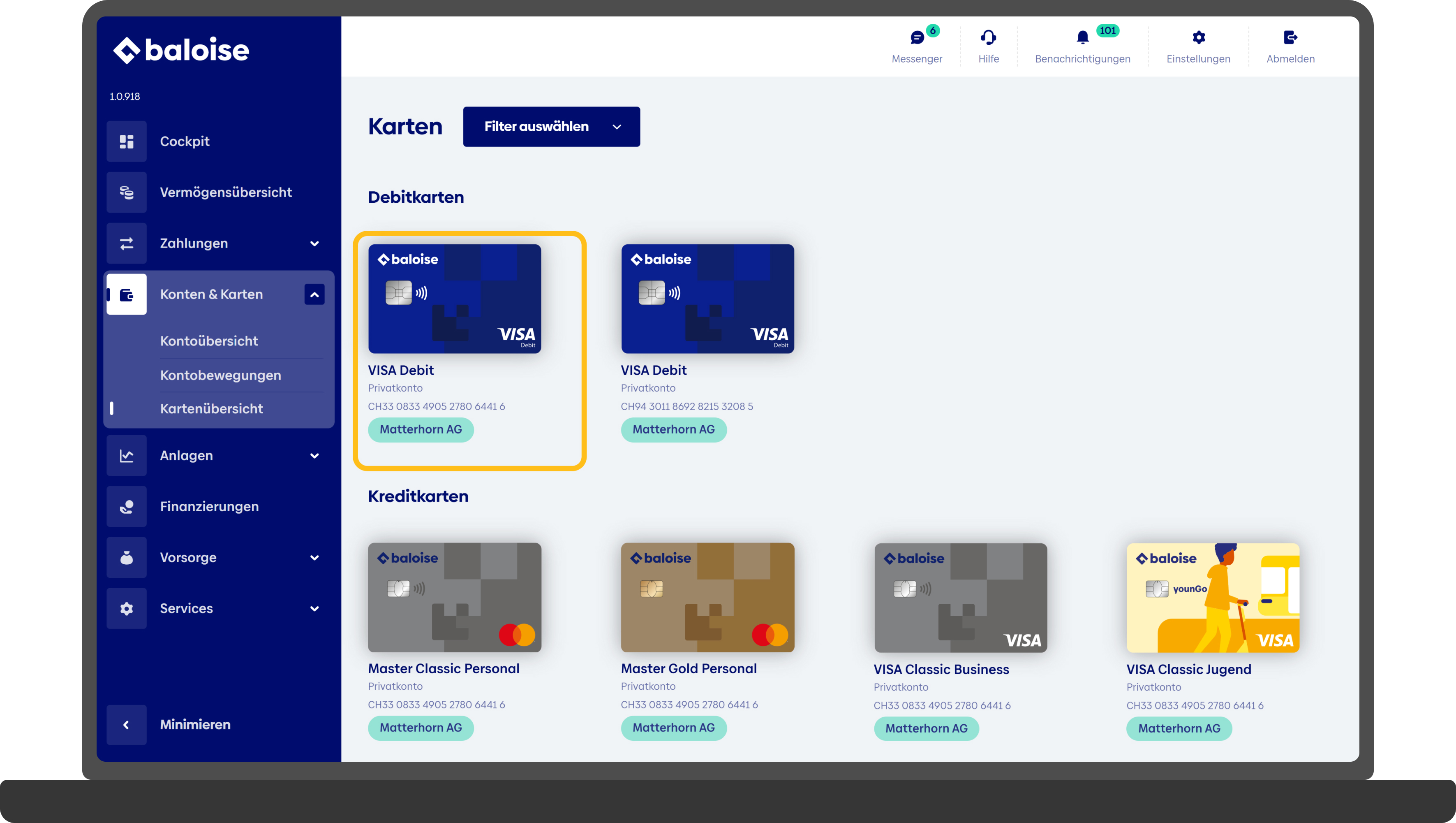This screenshot has width=1456, height=823.
Task: Go to Kontoübersicht submenu item
Action: click(208, 341)
